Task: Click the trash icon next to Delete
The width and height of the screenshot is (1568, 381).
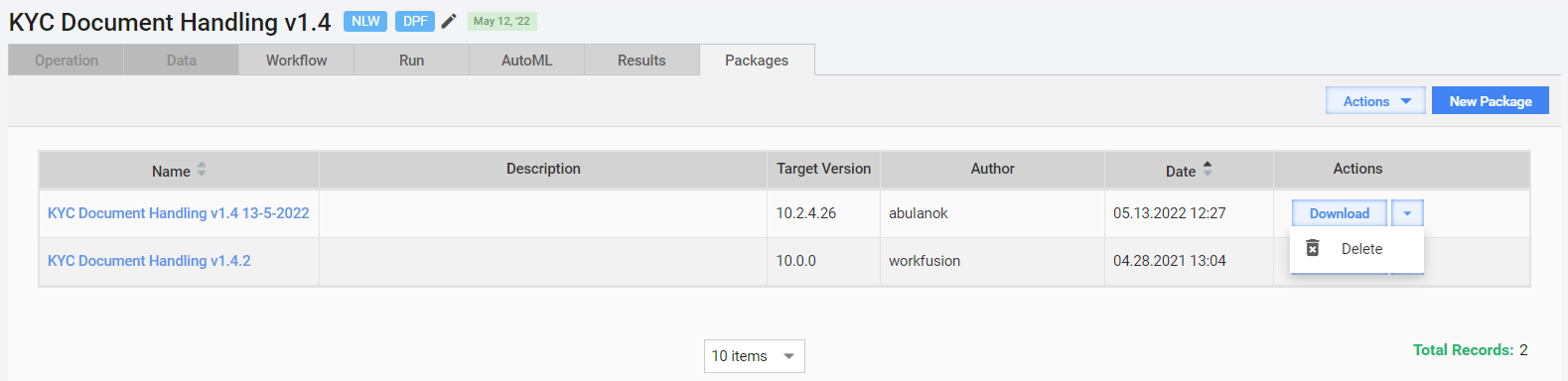Action: (x=1313, y=248)
